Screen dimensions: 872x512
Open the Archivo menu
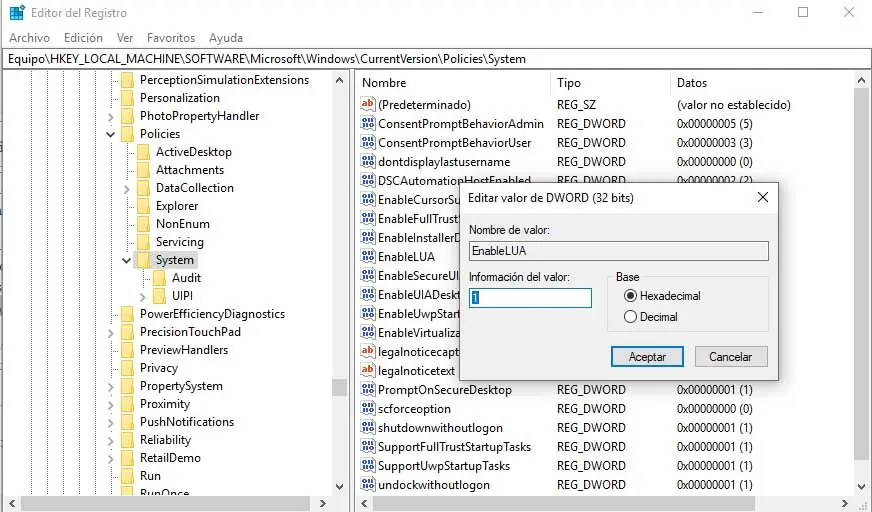29,38
